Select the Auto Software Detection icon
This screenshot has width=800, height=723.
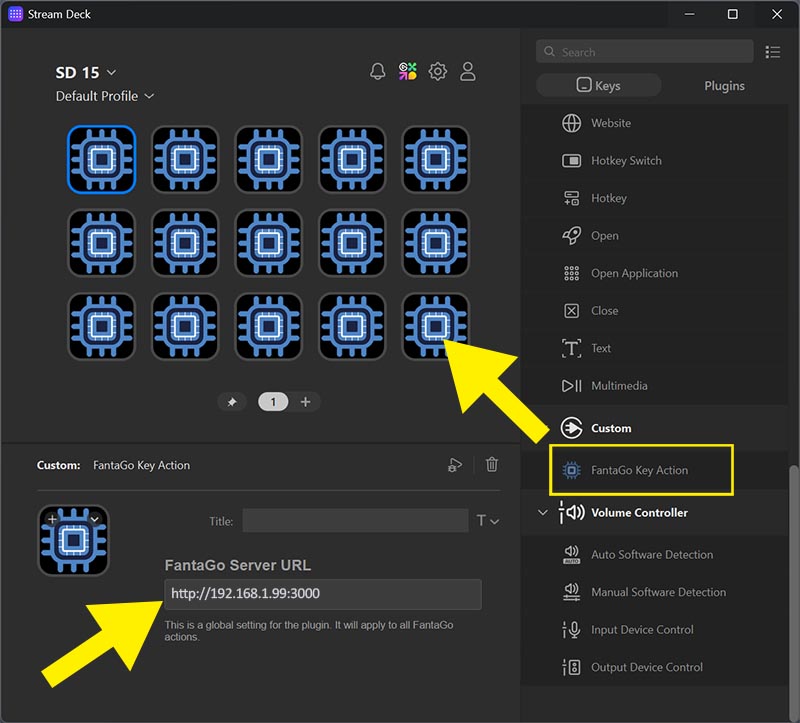coord(571,555)
